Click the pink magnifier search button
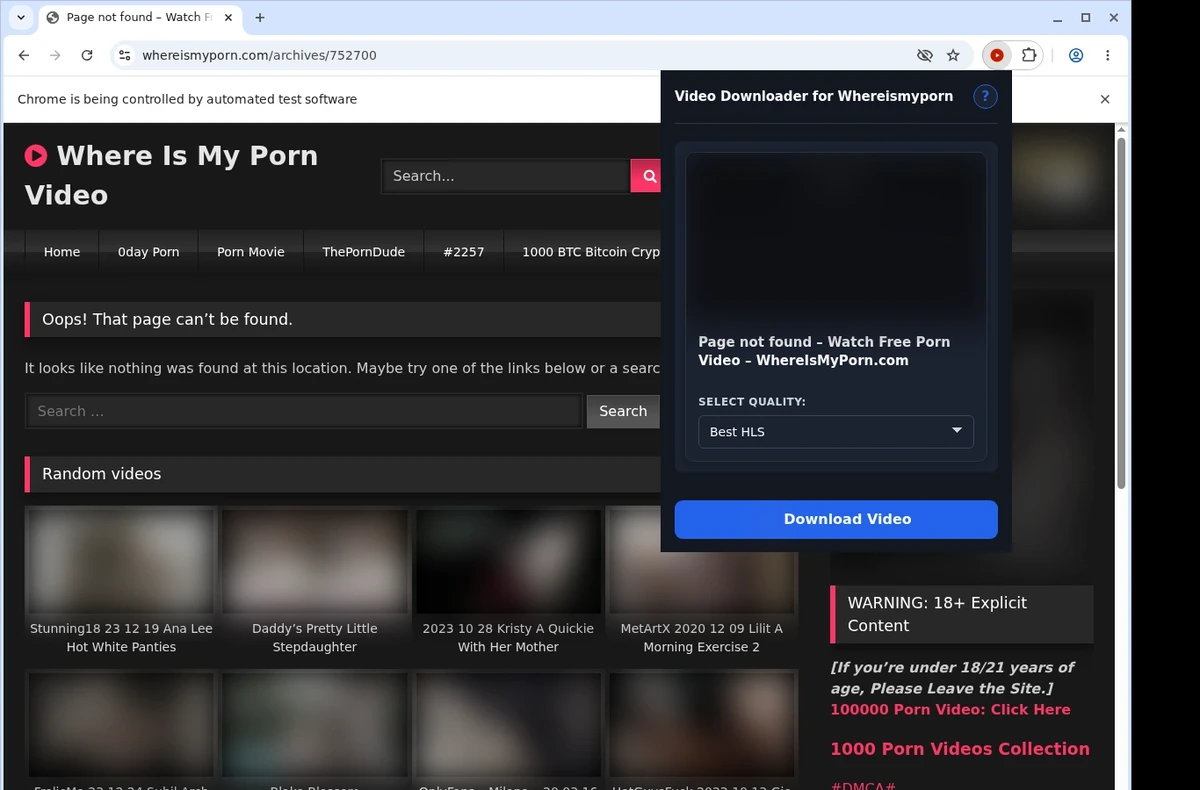The image size is (1200, 790). point(647,176)
